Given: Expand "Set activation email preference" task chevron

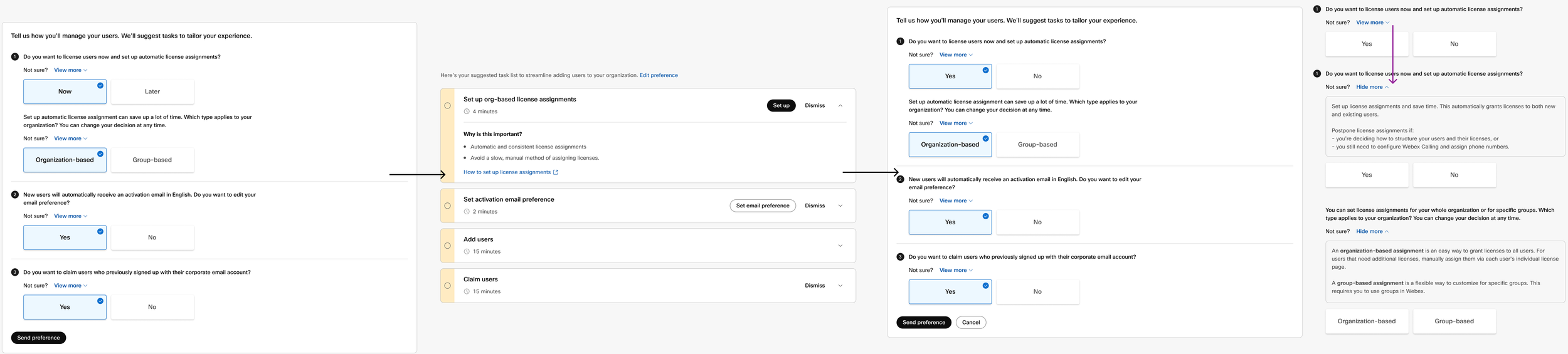Looking at the screenshot, I should 840,206.
